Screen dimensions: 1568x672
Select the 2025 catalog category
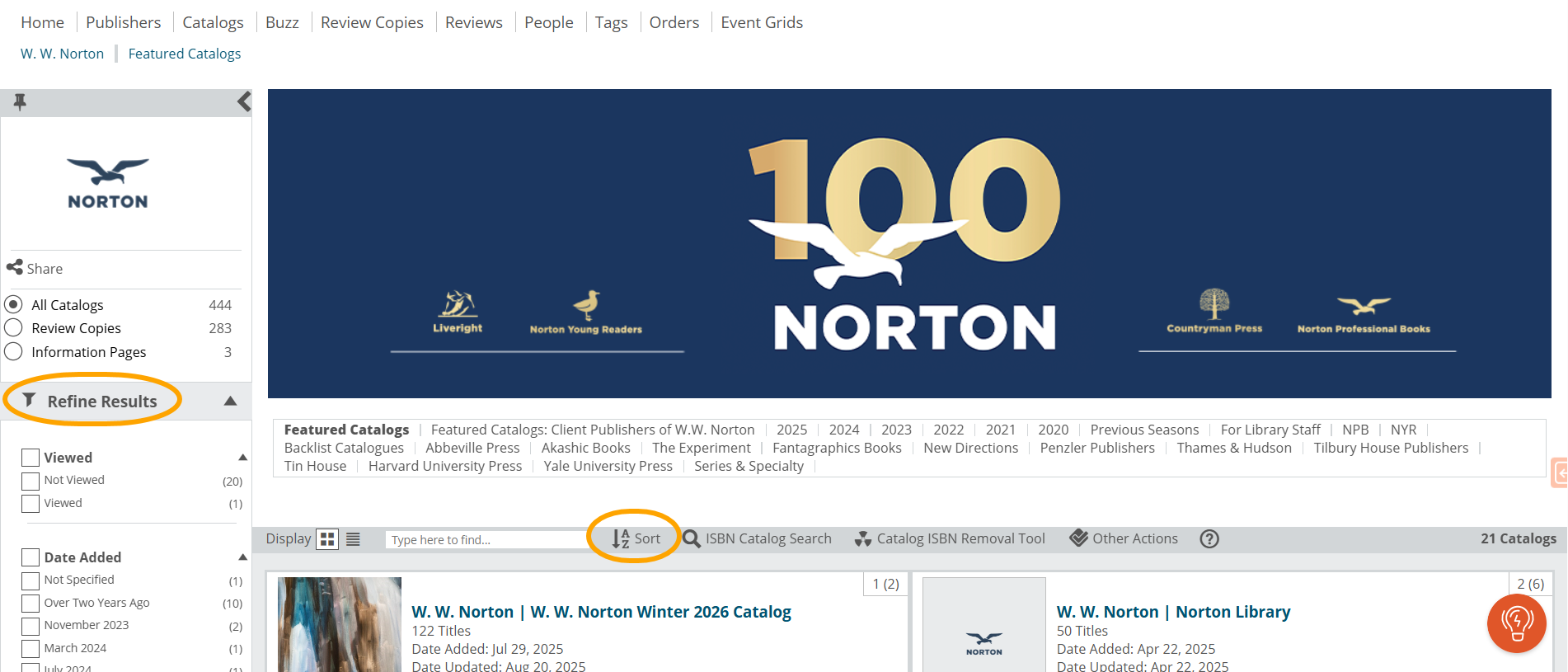[x=792, y=430]
